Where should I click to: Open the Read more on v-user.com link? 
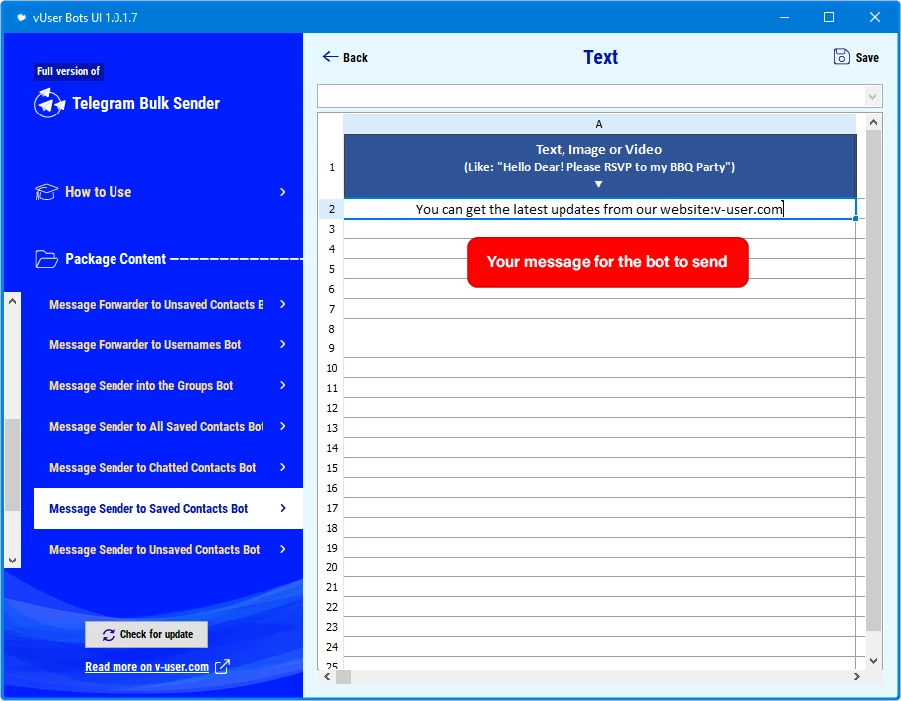click(147, 667)
